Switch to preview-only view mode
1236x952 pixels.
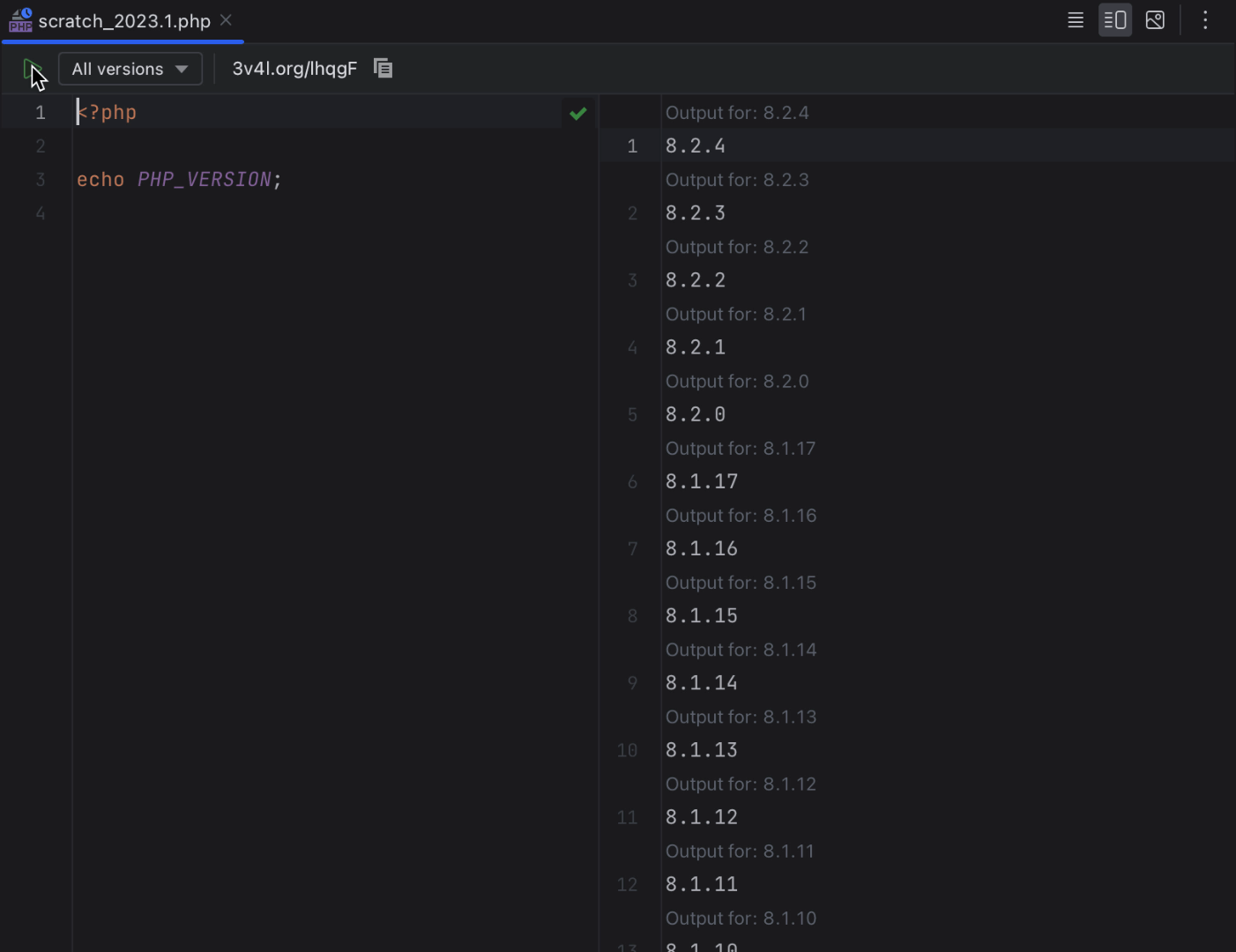pyautogui.click(x=1155, y=20)
